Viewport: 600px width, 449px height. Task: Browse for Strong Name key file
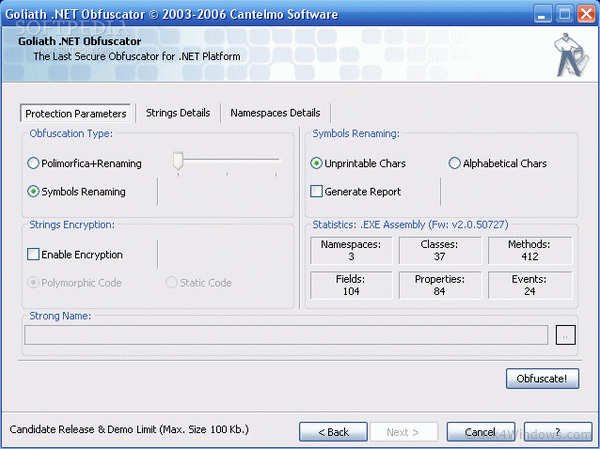[566, 335]
